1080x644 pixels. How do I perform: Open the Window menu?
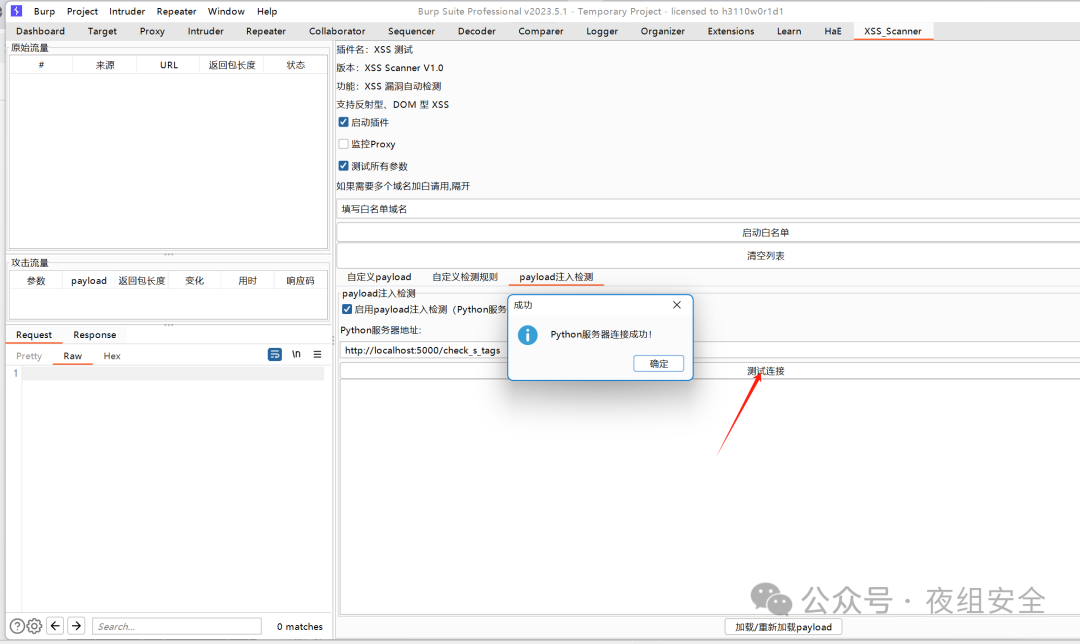point(226,11)
